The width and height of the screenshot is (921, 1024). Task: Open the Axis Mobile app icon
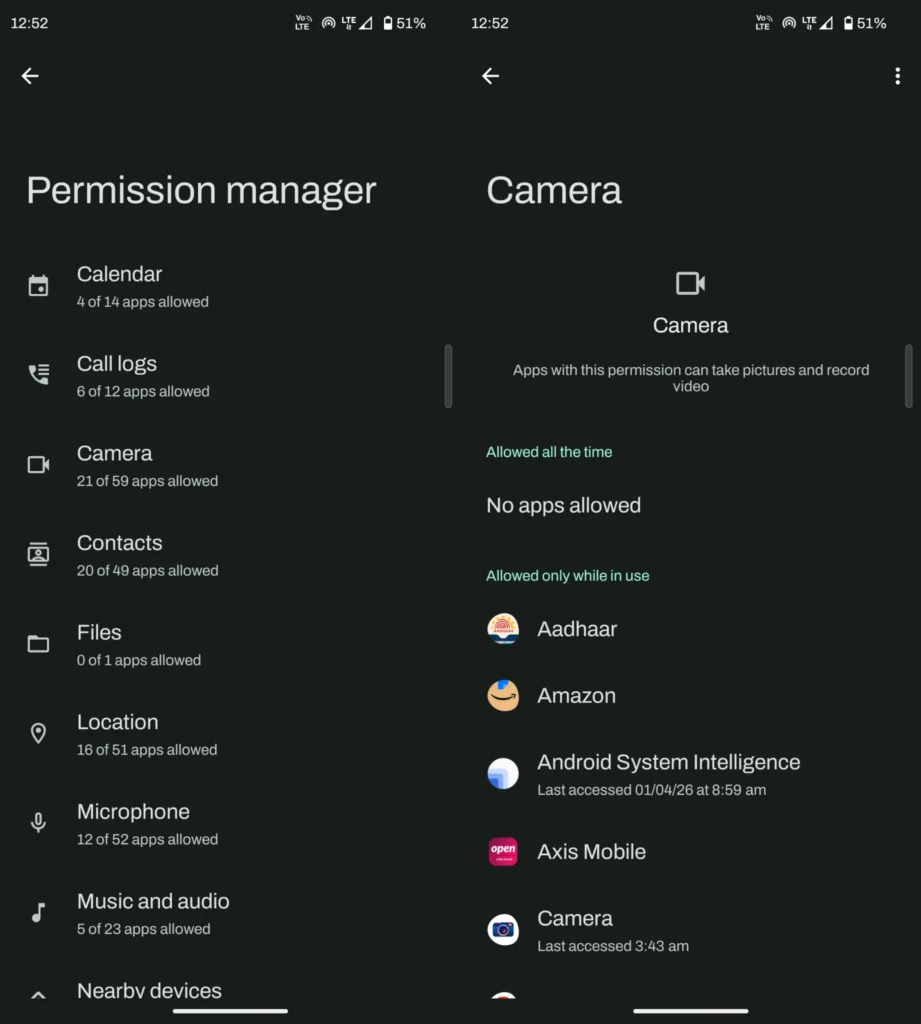point(503,852)
